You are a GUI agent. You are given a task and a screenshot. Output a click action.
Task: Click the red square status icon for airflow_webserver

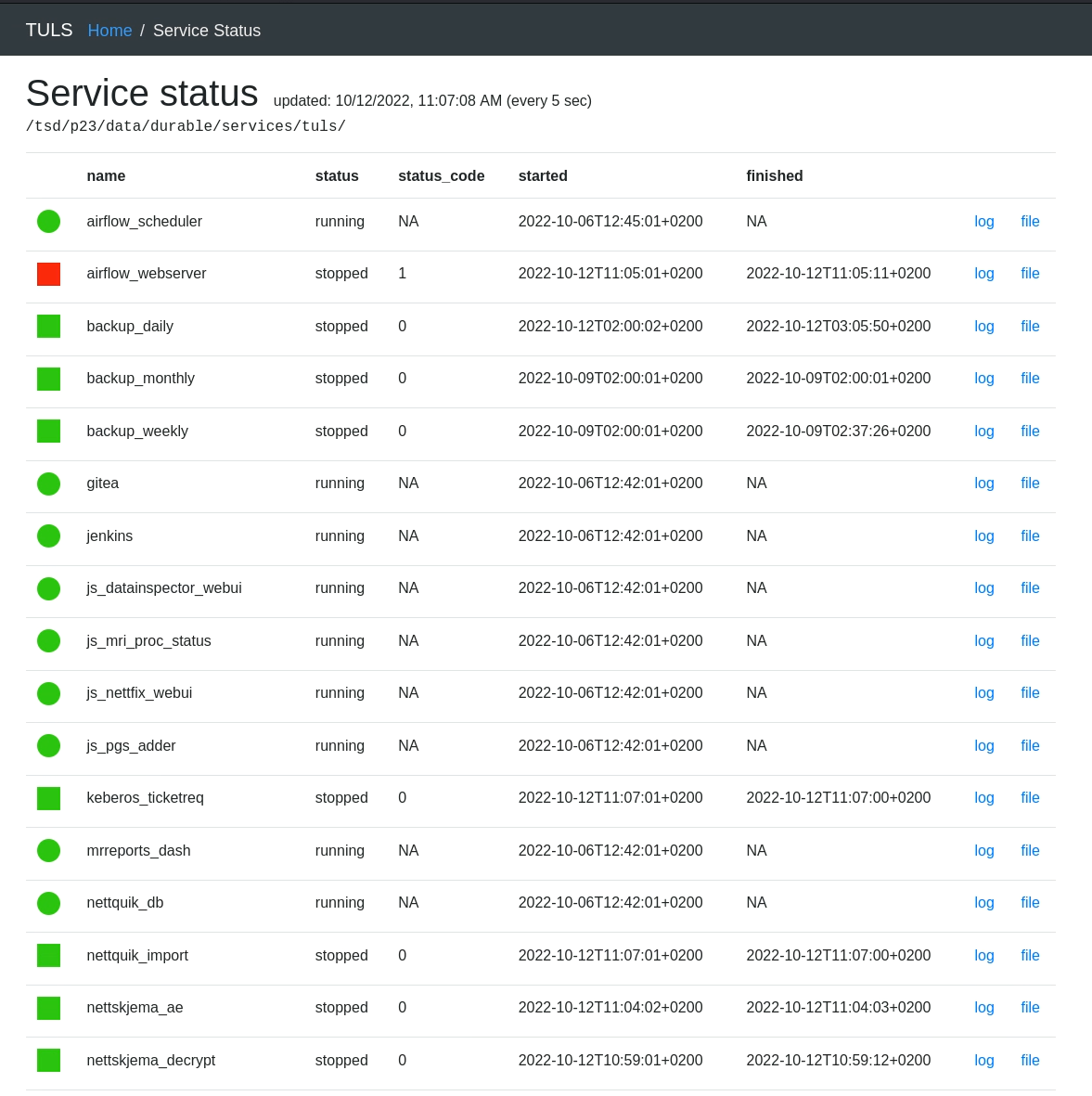(48, 274)
